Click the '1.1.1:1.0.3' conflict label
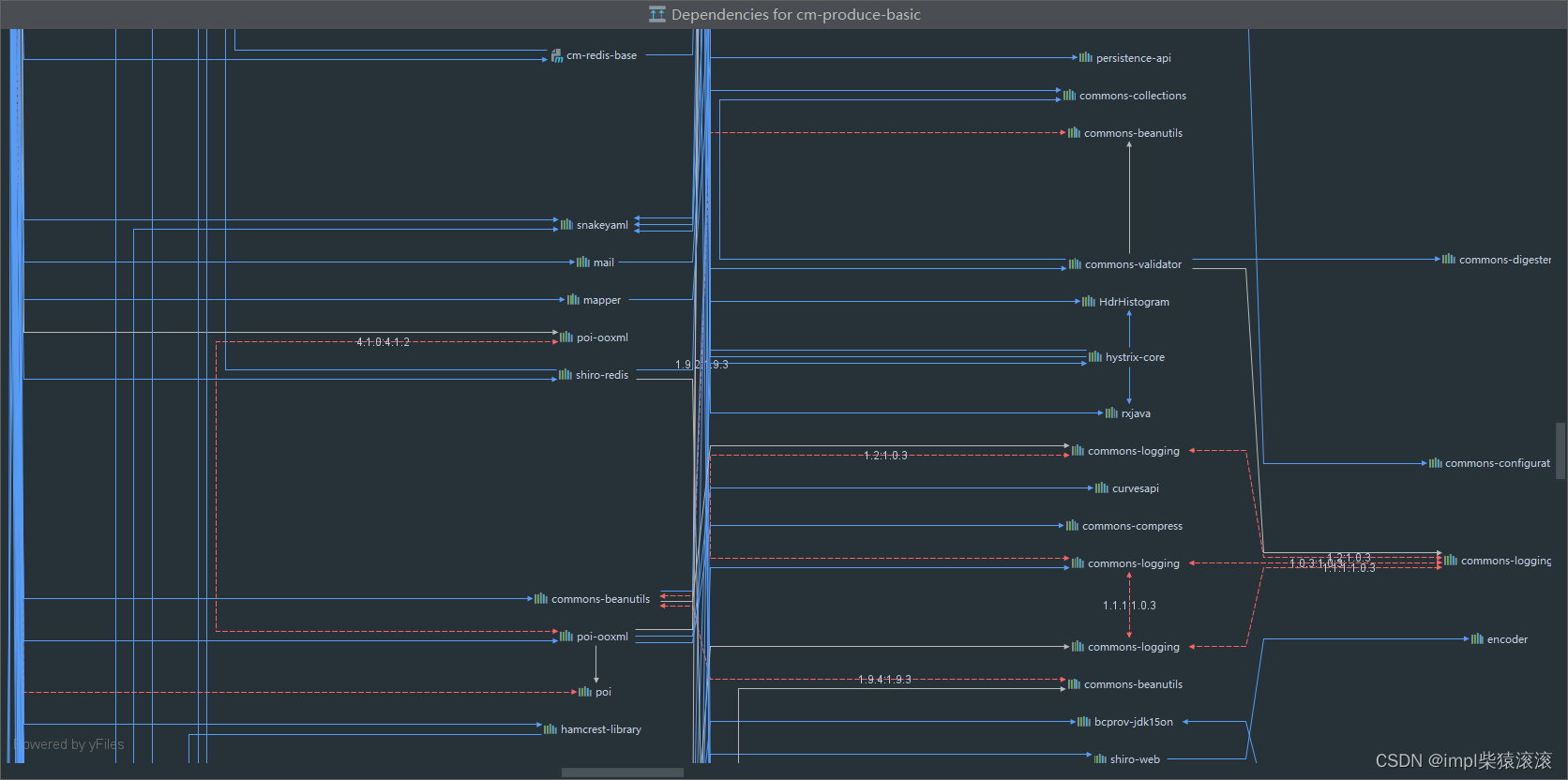This screenshot has width=1568, height=780. [x=1129, y=606]
